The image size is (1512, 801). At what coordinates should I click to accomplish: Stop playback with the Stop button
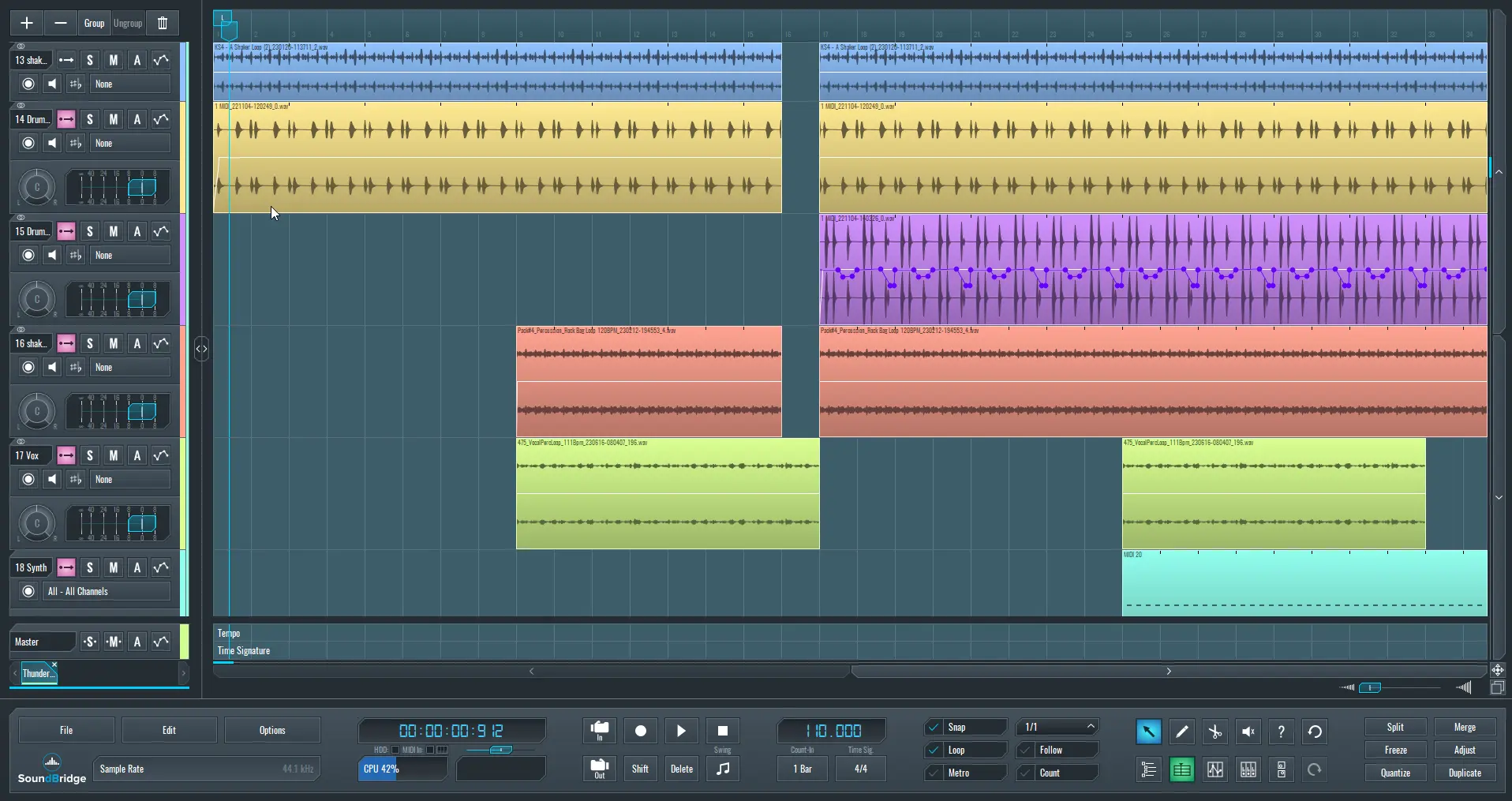coord(722,731)
